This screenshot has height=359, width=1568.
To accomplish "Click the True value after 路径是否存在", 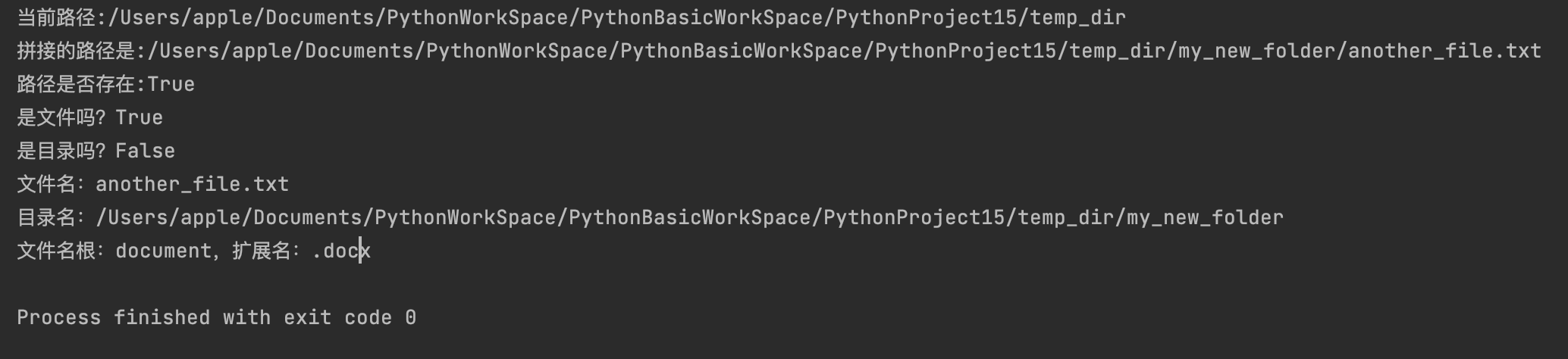I will (171, 84).
